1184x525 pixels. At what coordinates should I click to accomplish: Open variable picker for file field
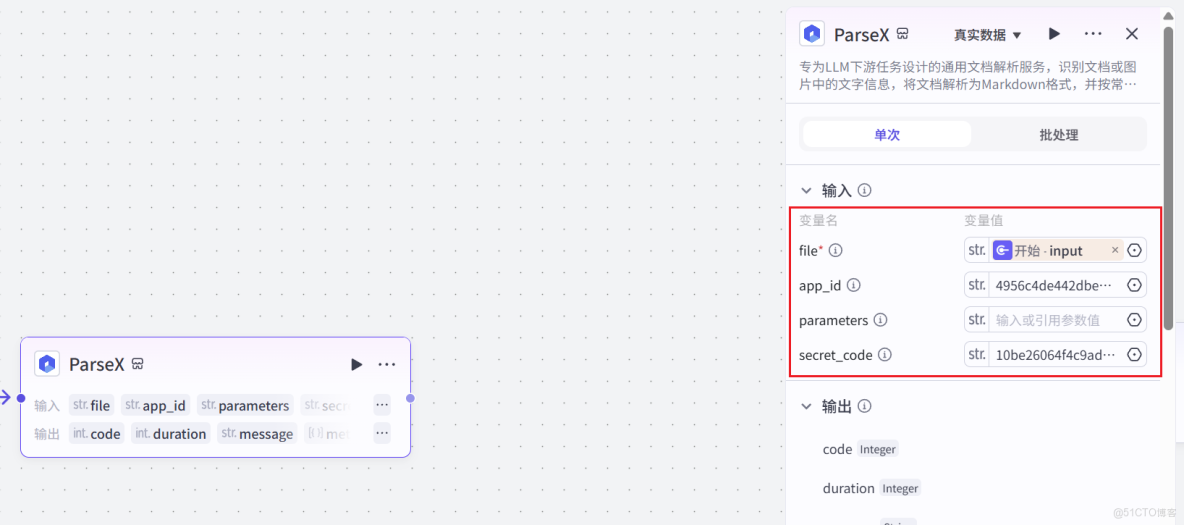(1134, 250)
